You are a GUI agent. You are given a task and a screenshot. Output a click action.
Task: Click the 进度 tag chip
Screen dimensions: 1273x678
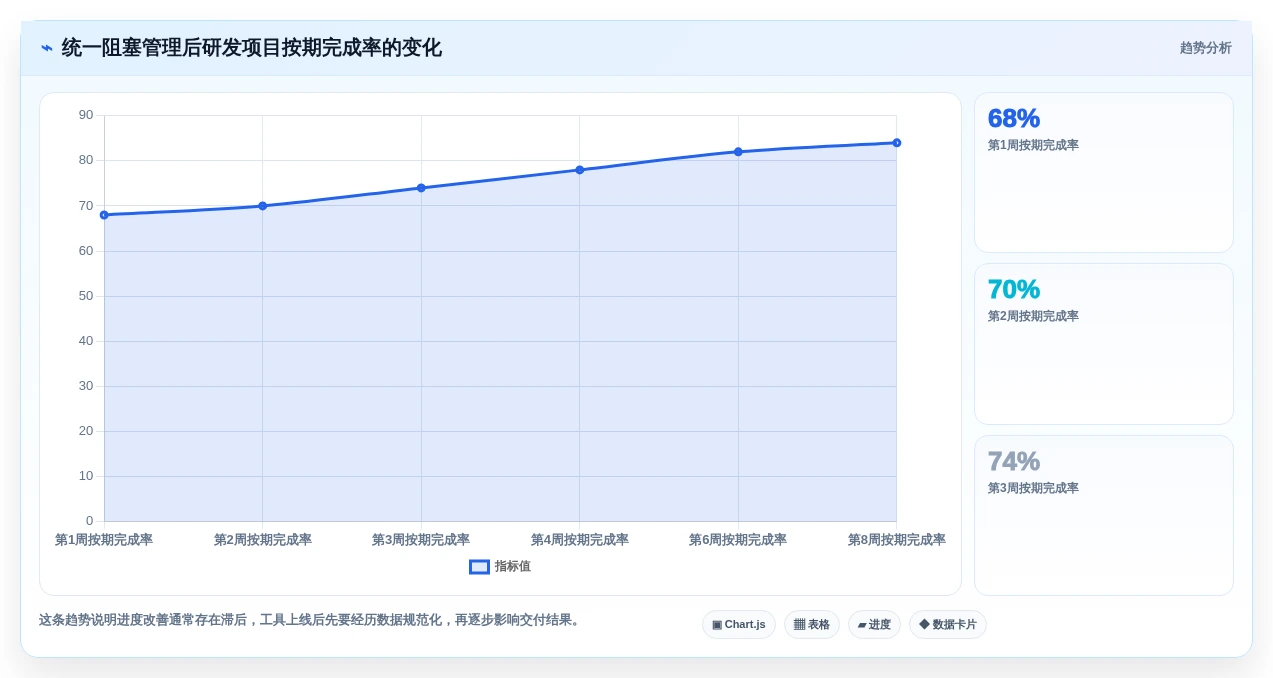874,624
